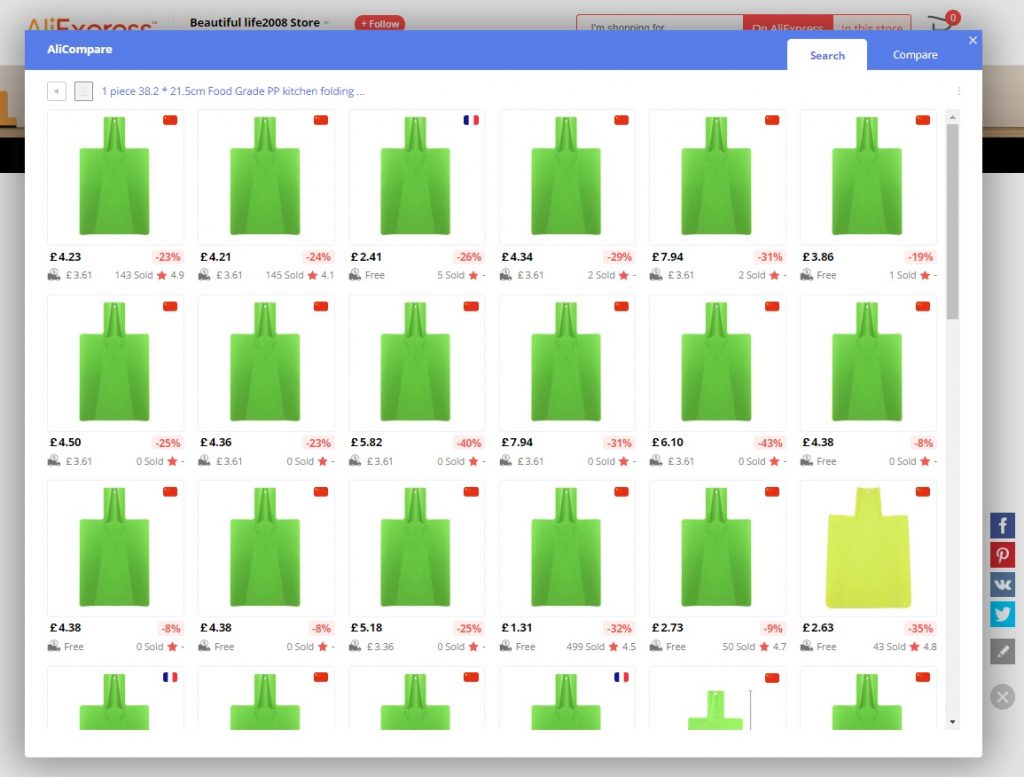The image size is (1024, 777).
Task: Open the £4.34 product thumbnail
Action: tap(566, 176)
